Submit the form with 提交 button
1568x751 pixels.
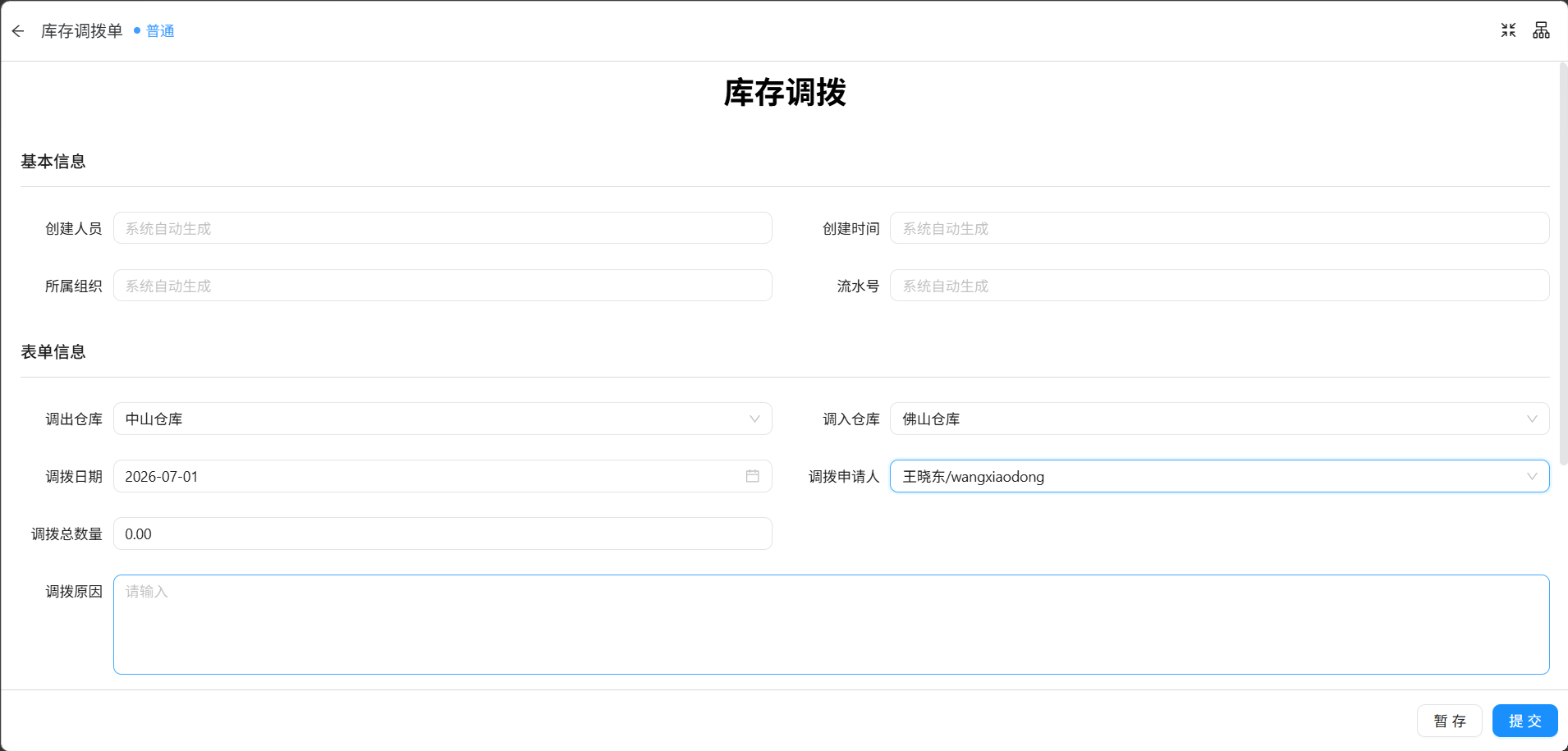click(x=1525, y=721)
